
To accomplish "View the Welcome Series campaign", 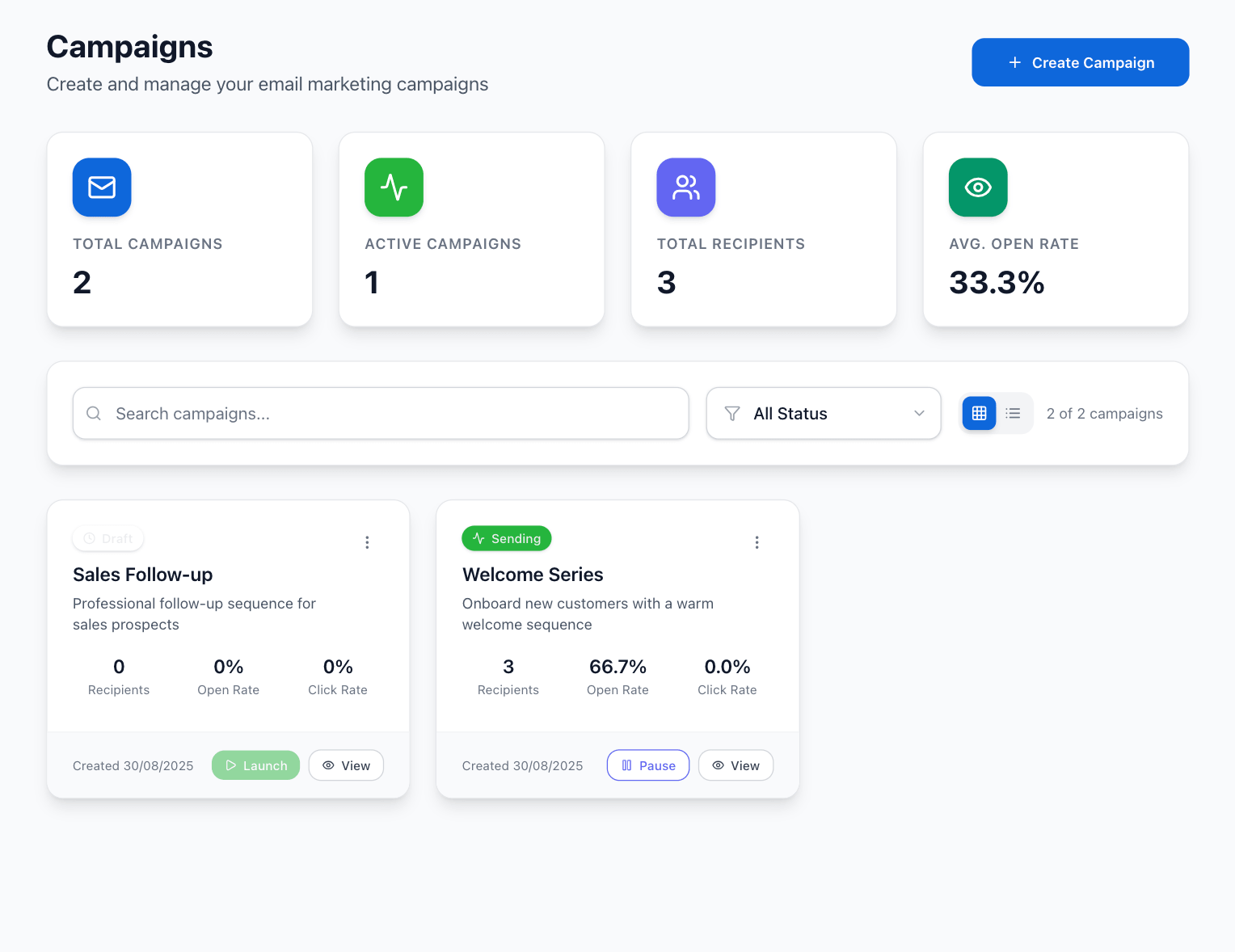I will click(x=736, y=765).
